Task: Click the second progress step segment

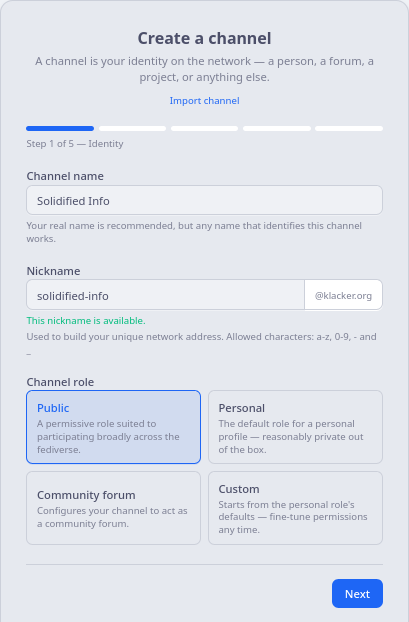Action: pyautogui.click(x=132, y=129)
